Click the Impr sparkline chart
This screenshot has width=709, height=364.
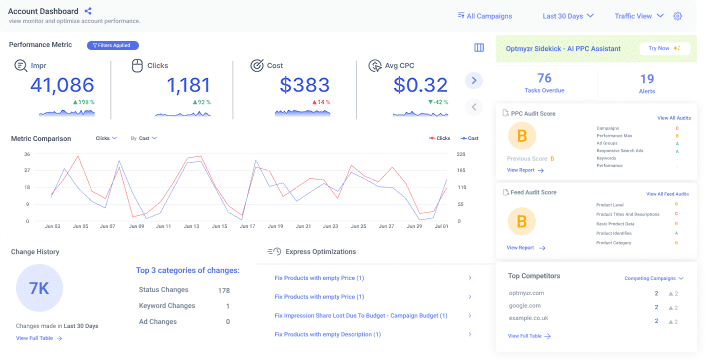[x=67, y=113]
